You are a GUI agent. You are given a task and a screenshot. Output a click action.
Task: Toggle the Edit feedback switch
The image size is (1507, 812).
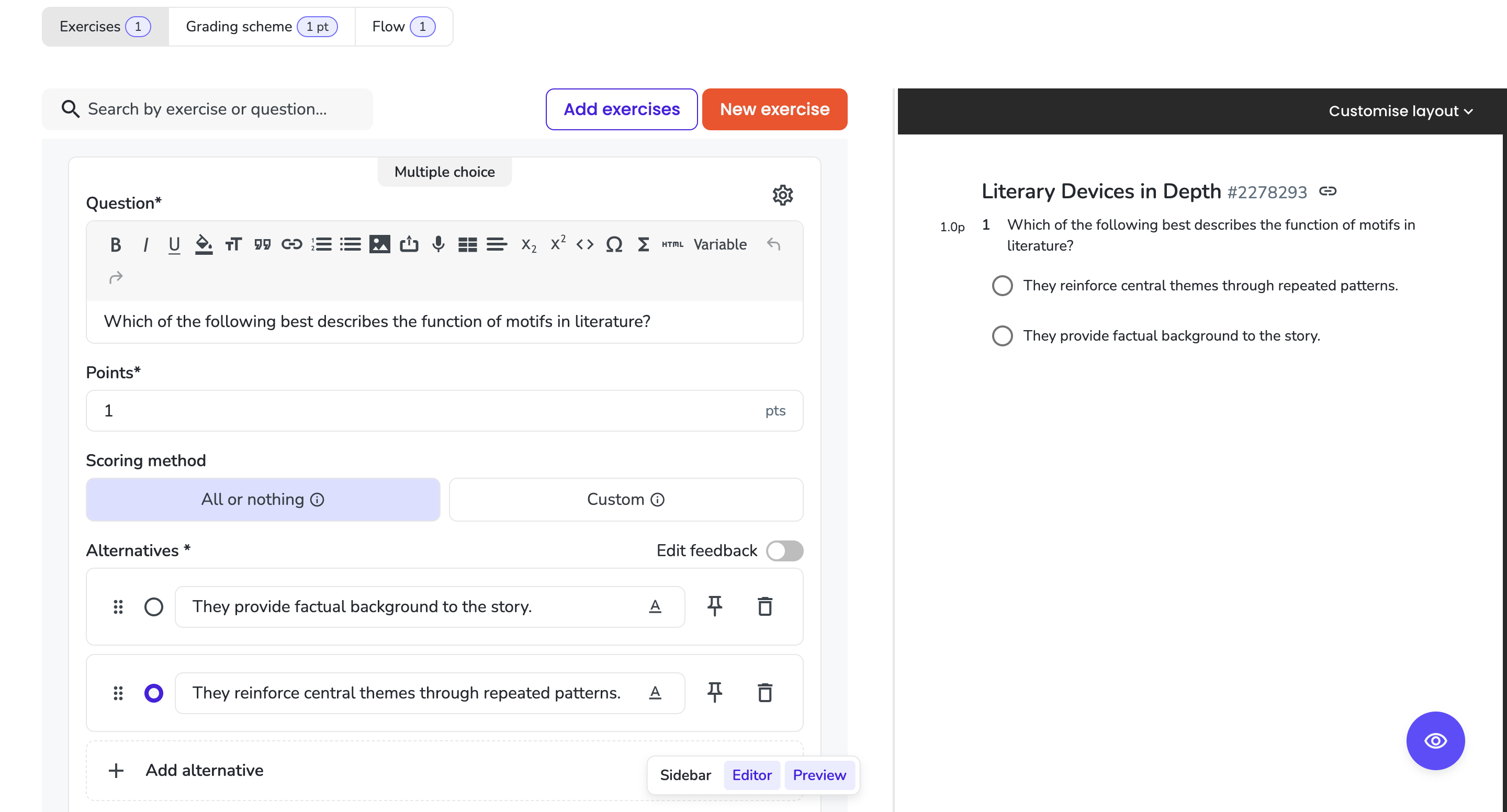(784, 550)
